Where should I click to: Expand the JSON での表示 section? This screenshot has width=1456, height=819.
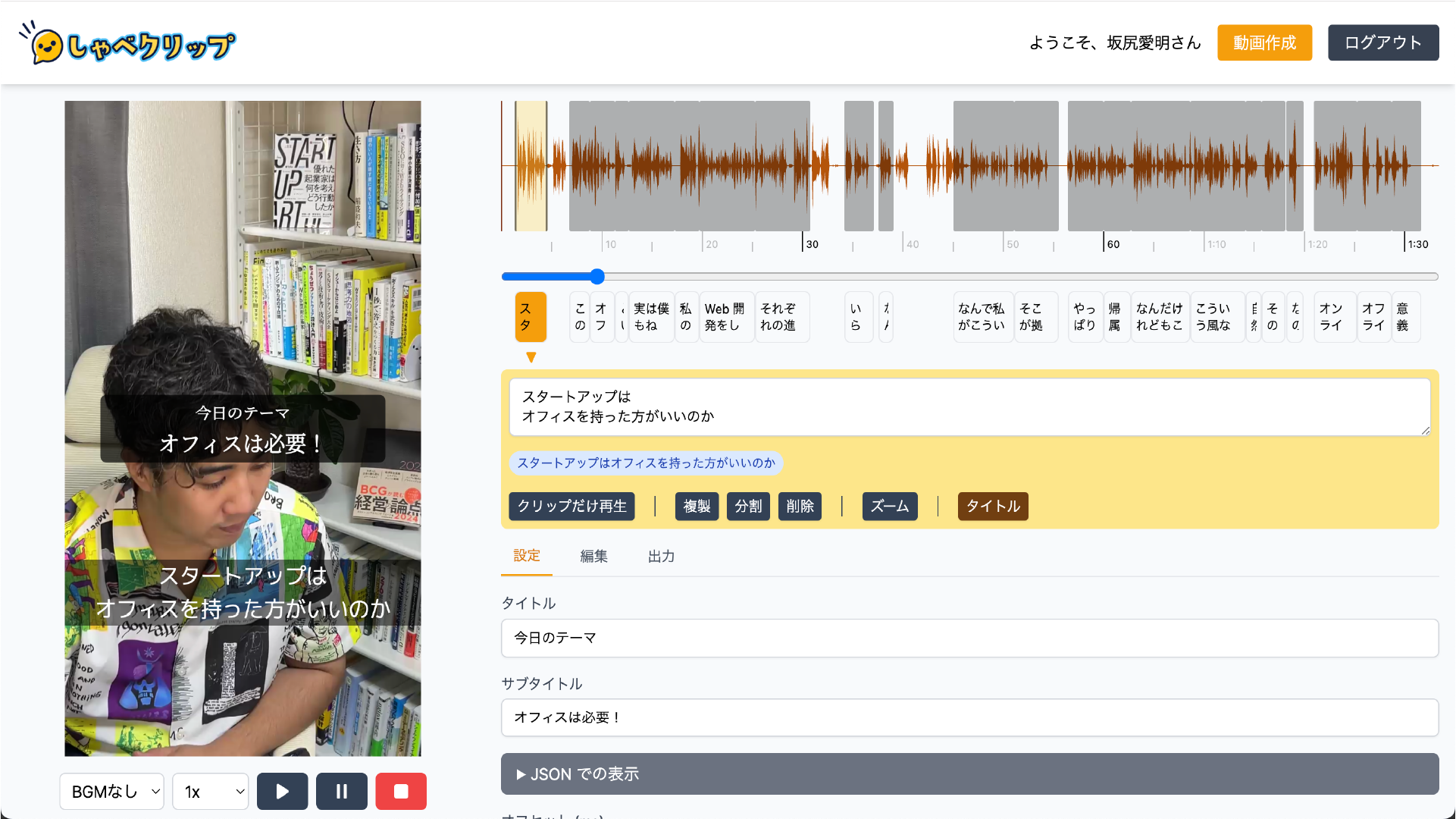point(578,773)
